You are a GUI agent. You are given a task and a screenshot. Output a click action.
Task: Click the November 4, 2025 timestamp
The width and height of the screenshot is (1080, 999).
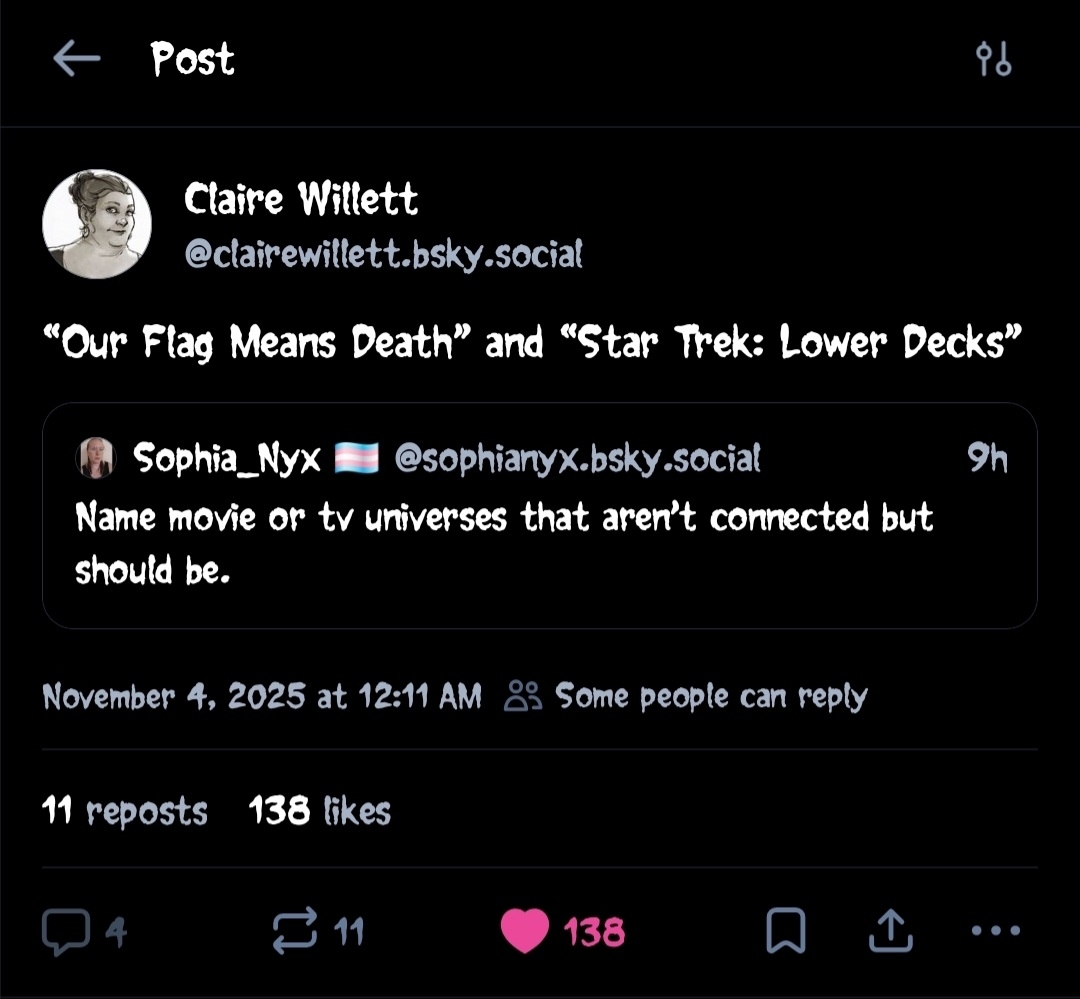coord(262,696)
